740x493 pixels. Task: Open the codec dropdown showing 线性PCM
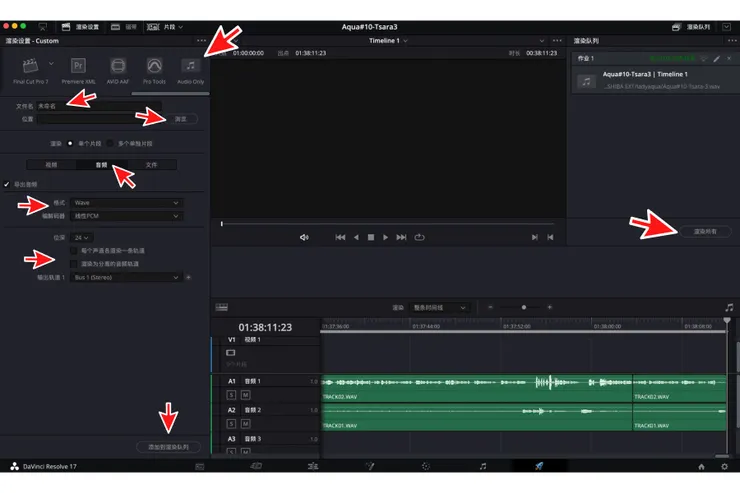[x=126, y=216]
